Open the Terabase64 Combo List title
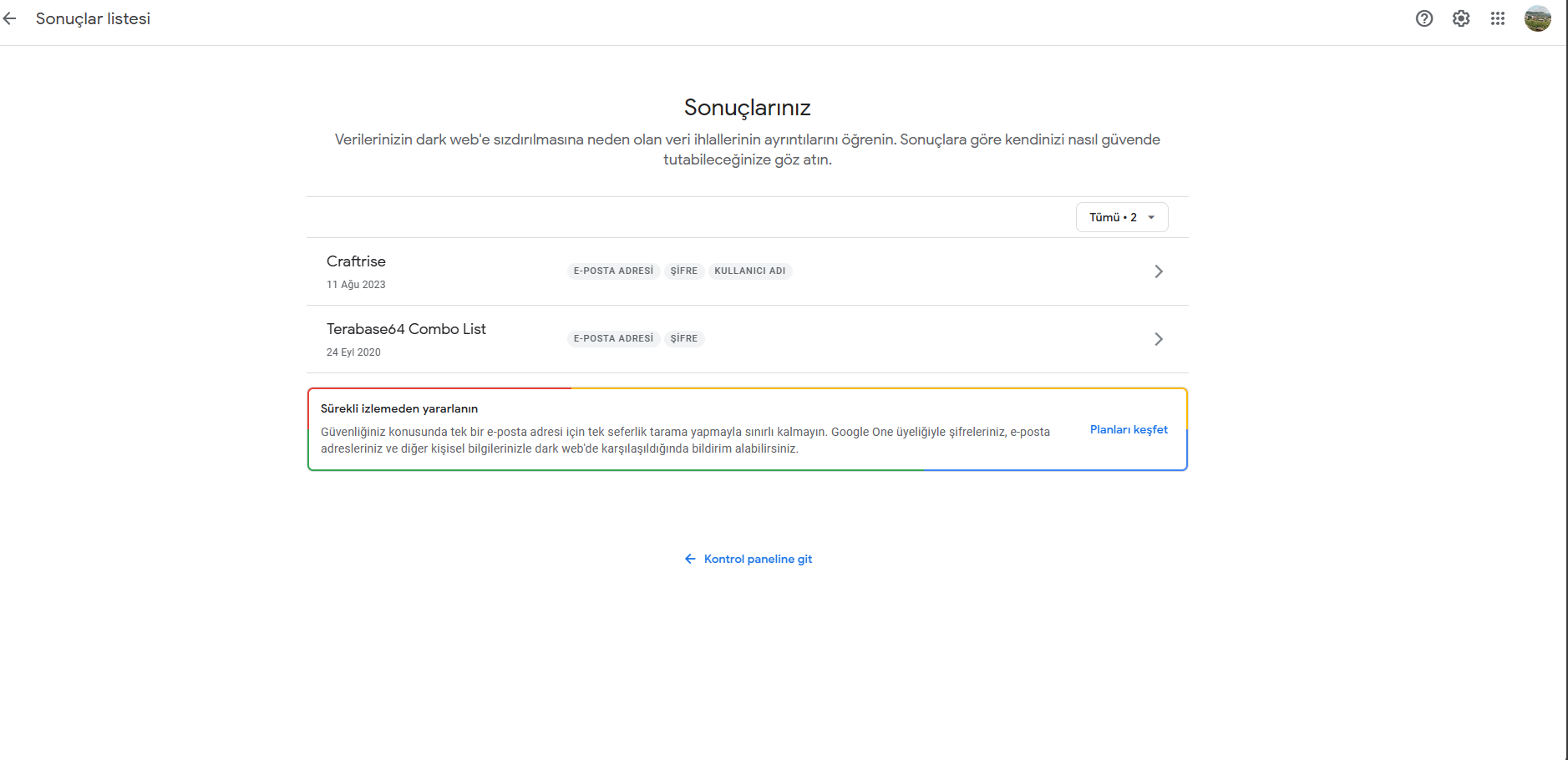The image size is (1568, 760). click(406, 329)
